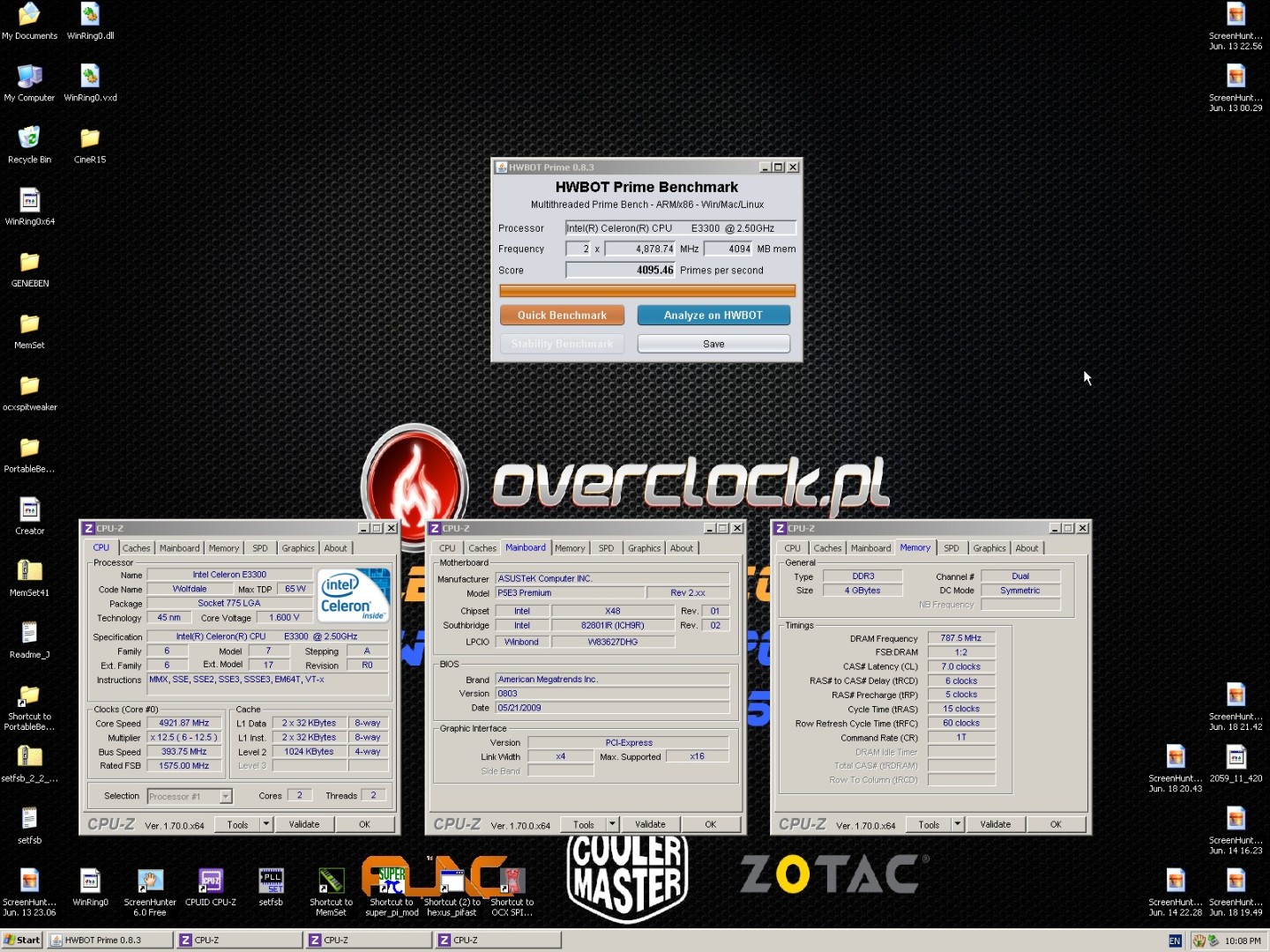Select the 2059_11_420 file icon

pos(1236,763)
